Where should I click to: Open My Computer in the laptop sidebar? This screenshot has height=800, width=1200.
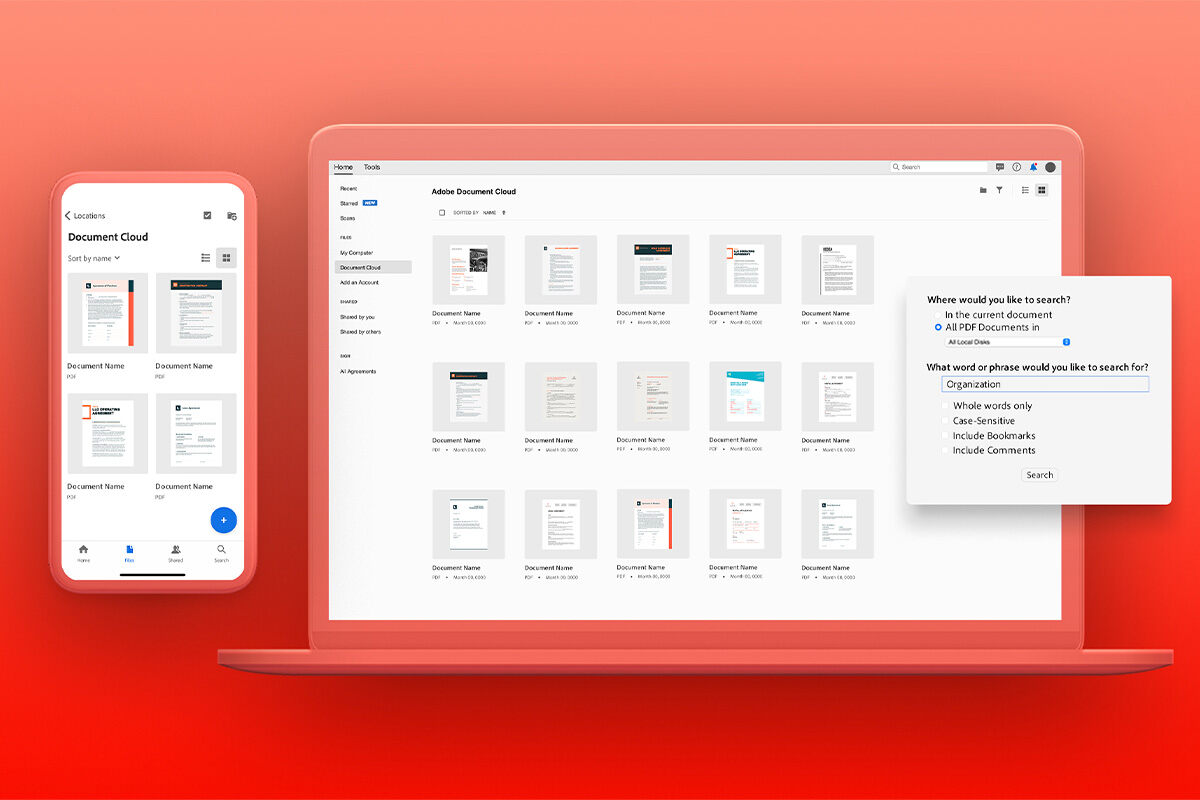(x=356, y=253)
